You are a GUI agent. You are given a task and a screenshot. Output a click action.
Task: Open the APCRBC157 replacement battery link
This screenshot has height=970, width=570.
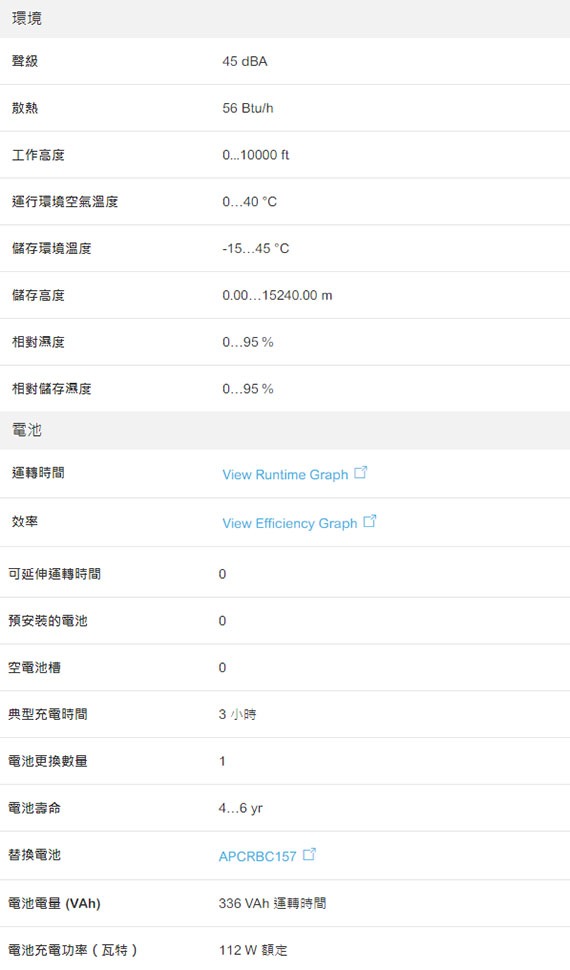pos(257,857)
